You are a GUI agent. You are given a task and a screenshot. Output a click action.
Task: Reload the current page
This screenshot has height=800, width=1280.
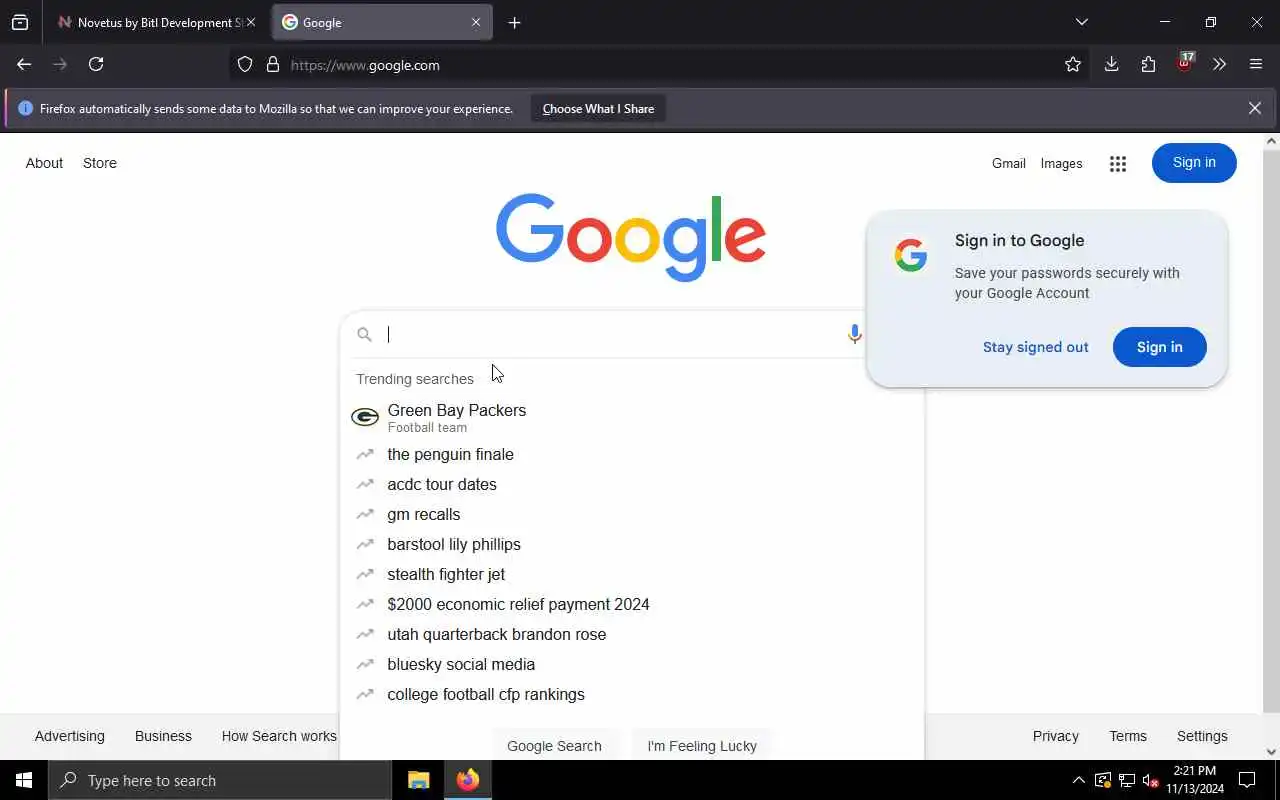point(96,64)
